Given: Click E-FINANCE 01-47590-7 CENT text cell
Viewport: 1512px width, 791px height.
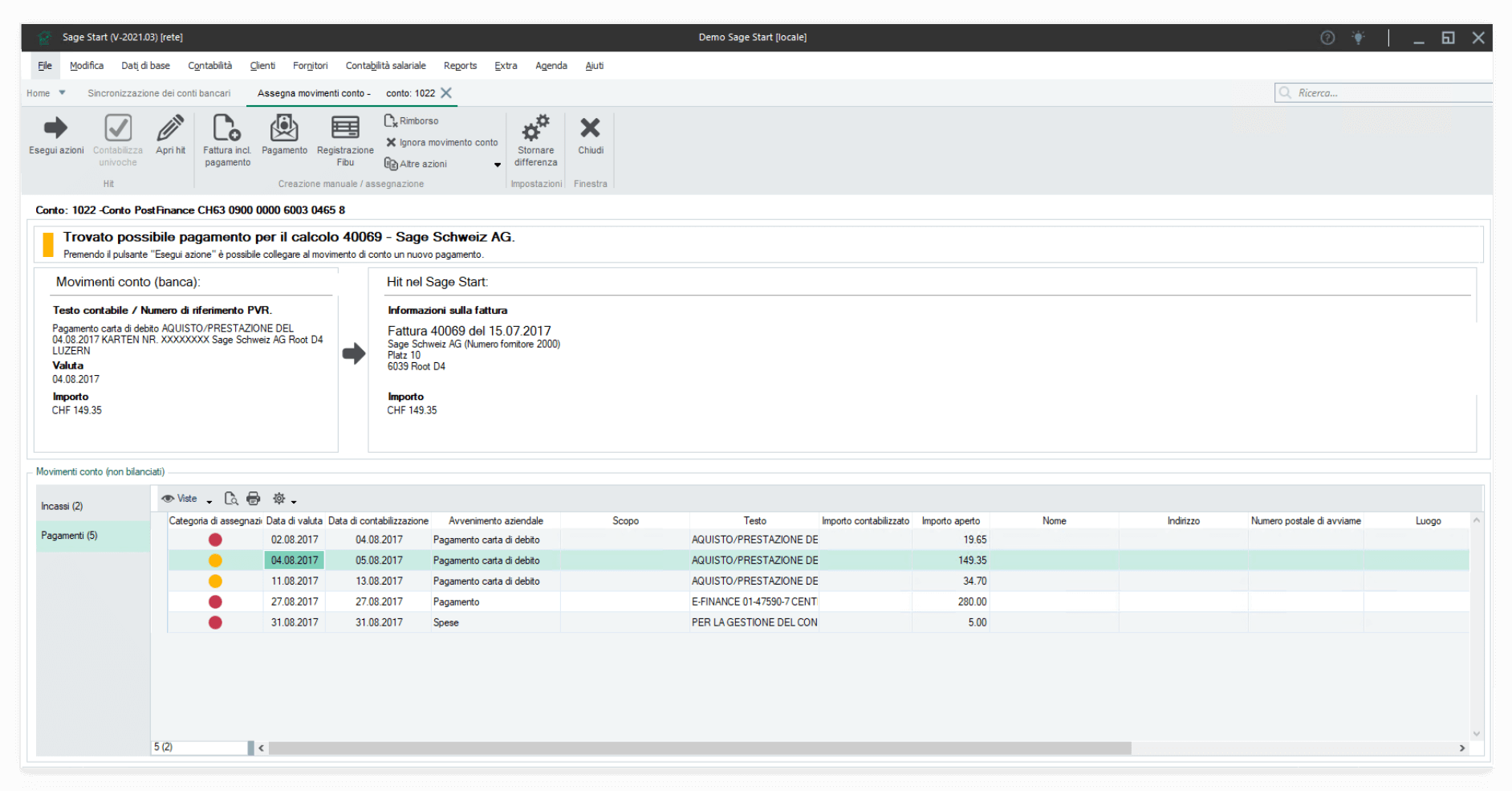Looking at the screenshot, I should pyautogui.click(x=754, y=601).
